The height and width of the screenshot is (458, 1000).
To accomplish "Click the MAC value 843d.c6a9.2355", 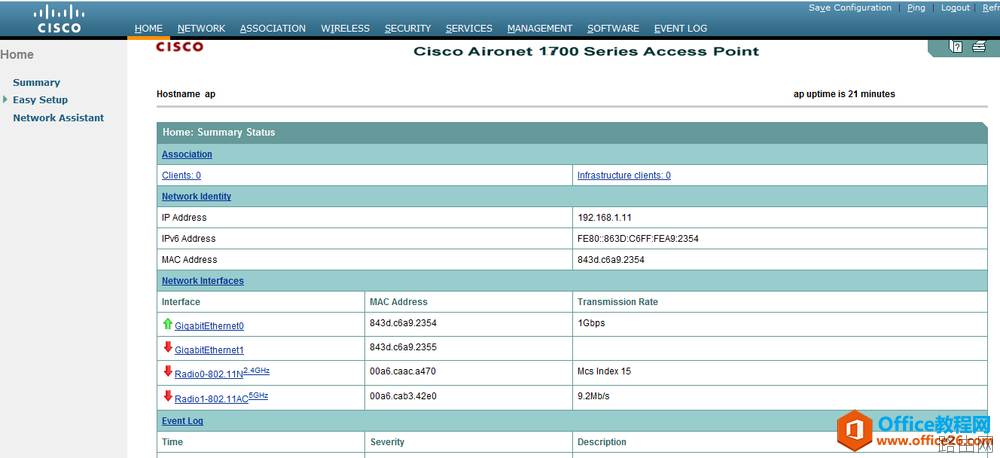I will [x=403, y=347].
